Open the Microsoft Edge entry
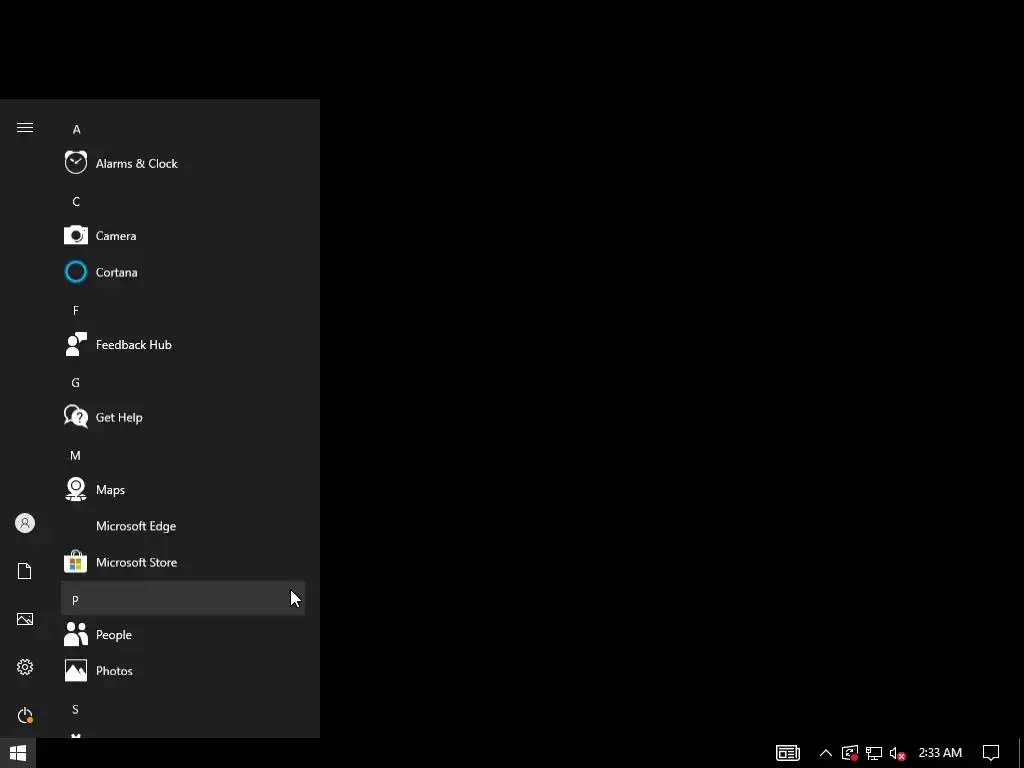Viewport: 1024px width, 768px height. (183, 526)
